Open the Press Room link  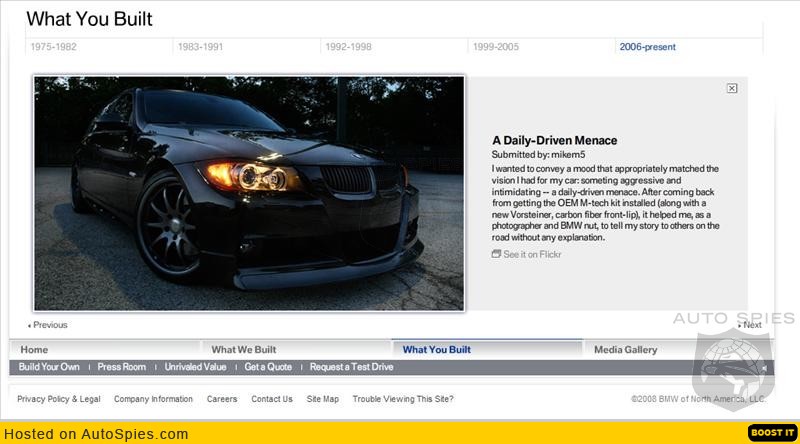pos(121,367)
